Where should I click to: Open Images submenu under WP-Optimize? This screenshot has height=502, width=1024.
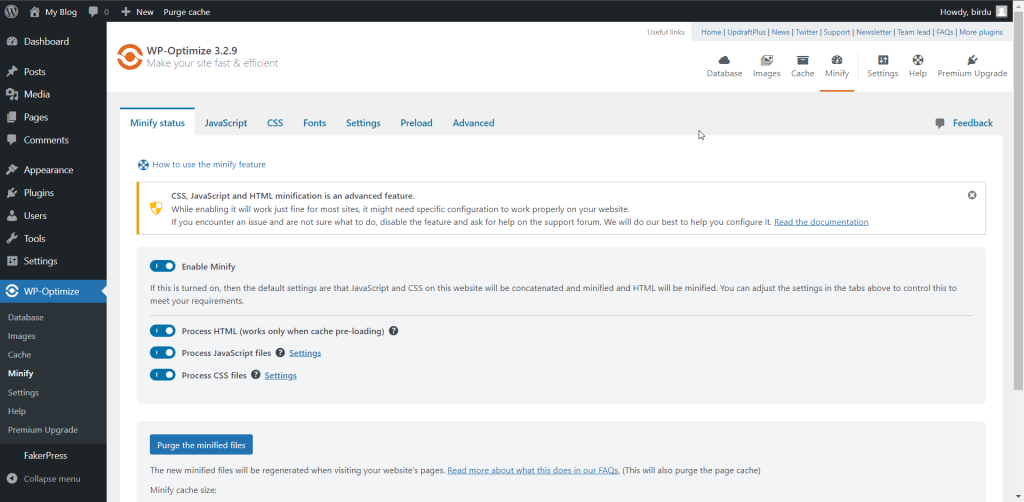(x=22, y=336)
